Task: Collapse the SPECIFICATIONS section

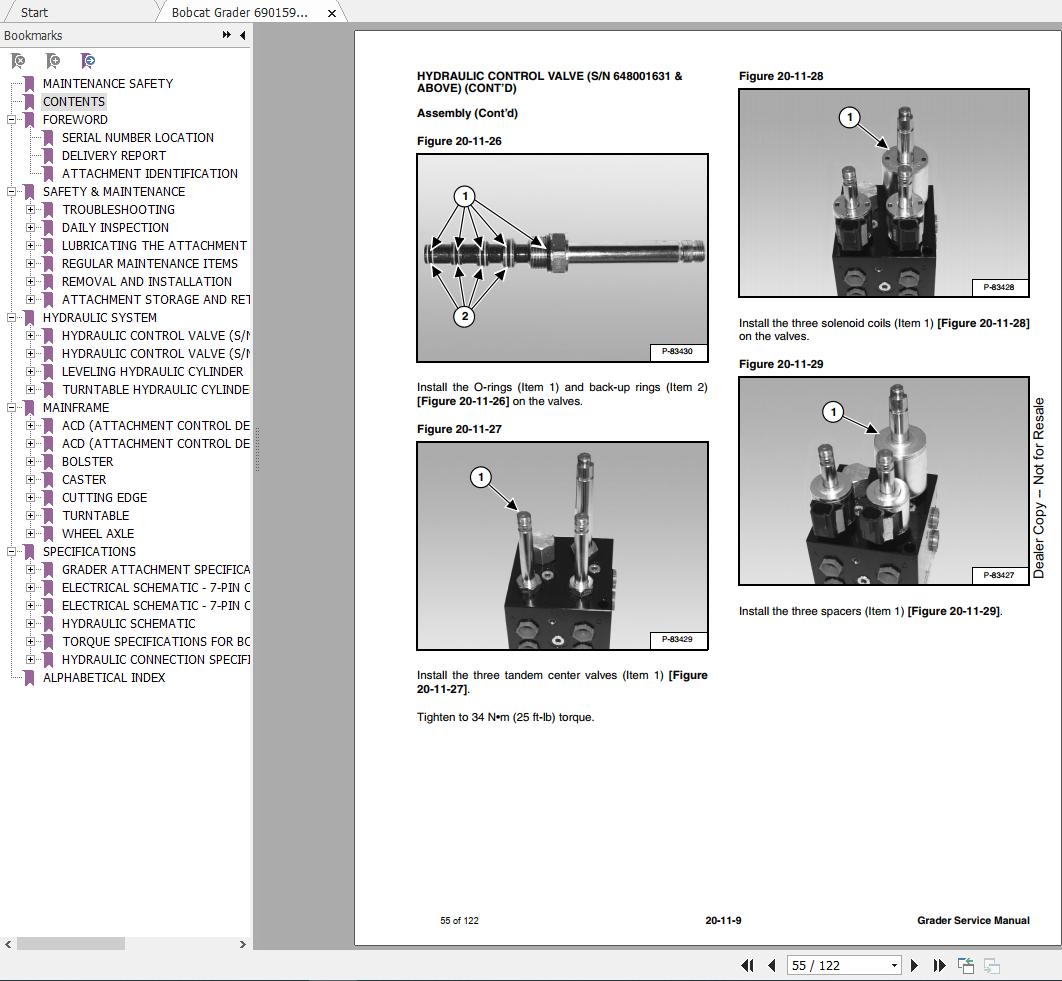Action: click(x=12, y=552)
